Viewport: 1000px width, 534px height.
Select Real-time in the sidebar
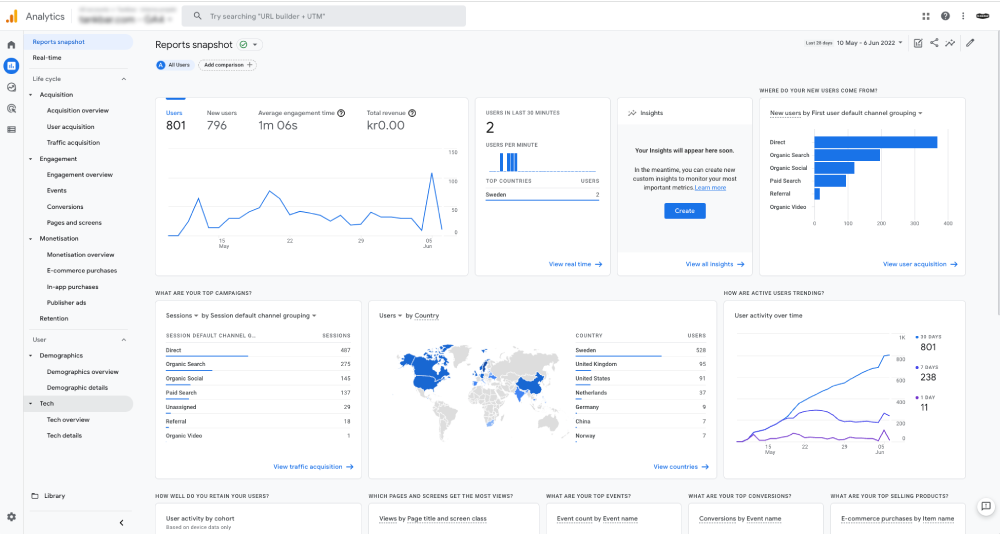click(47, 58)
